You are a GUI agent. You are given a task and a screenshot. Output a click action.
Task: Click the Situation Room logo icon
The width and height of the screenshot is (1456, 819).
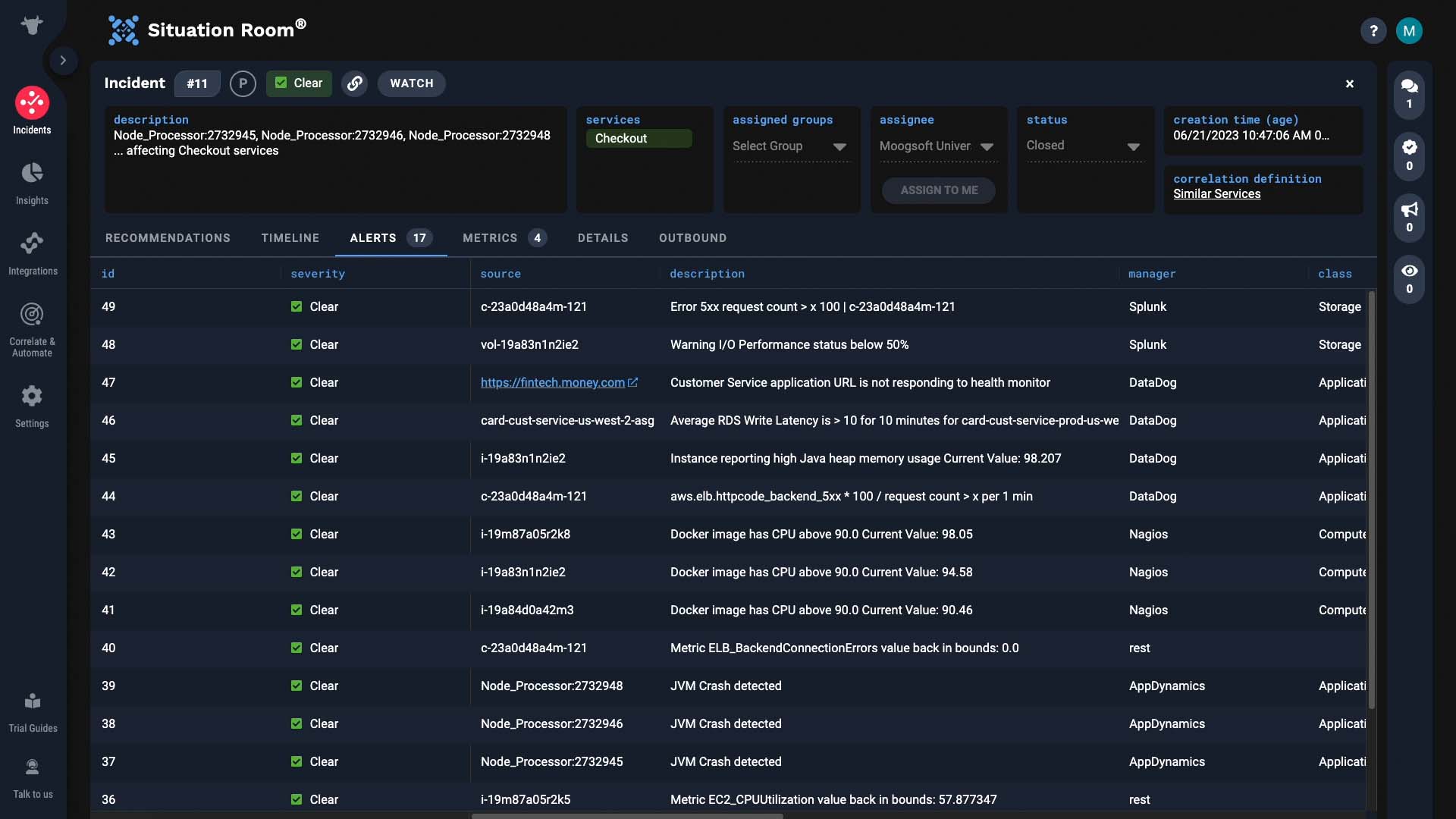(x=123, y=30)
